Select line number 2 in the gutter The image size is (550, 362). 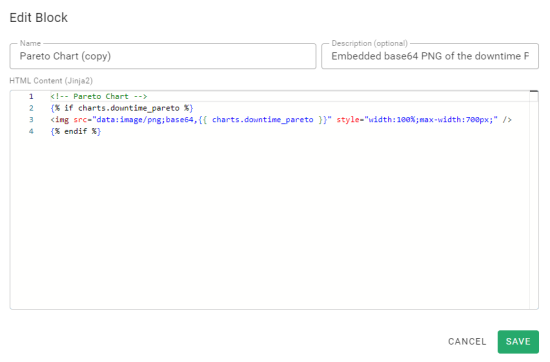[31, 108]
